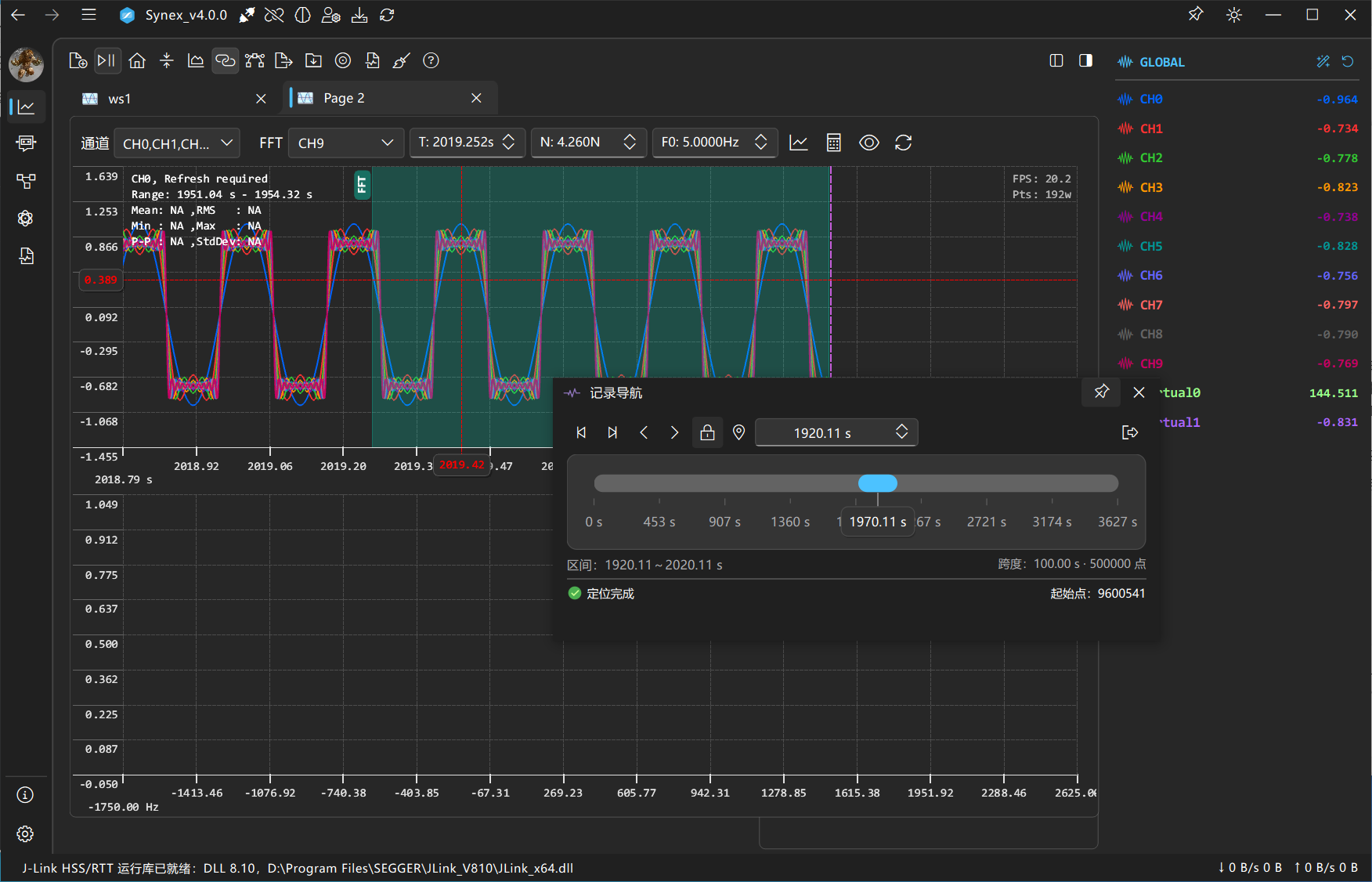
Task: Click the location pin icon in 记录导航
Action: click(x=738, y=432)
